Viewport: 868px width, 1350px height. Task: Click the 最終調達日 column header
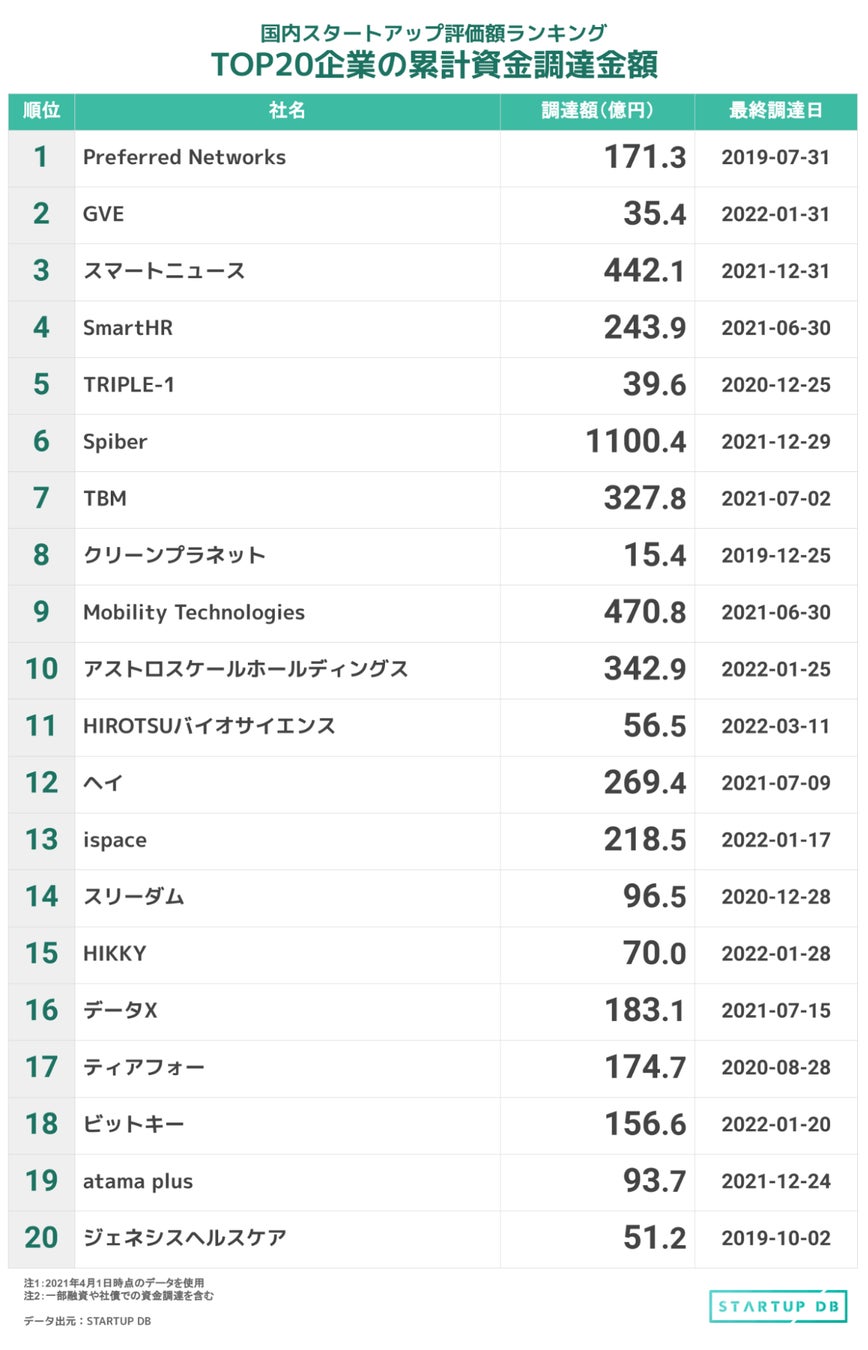pos(776,111)
